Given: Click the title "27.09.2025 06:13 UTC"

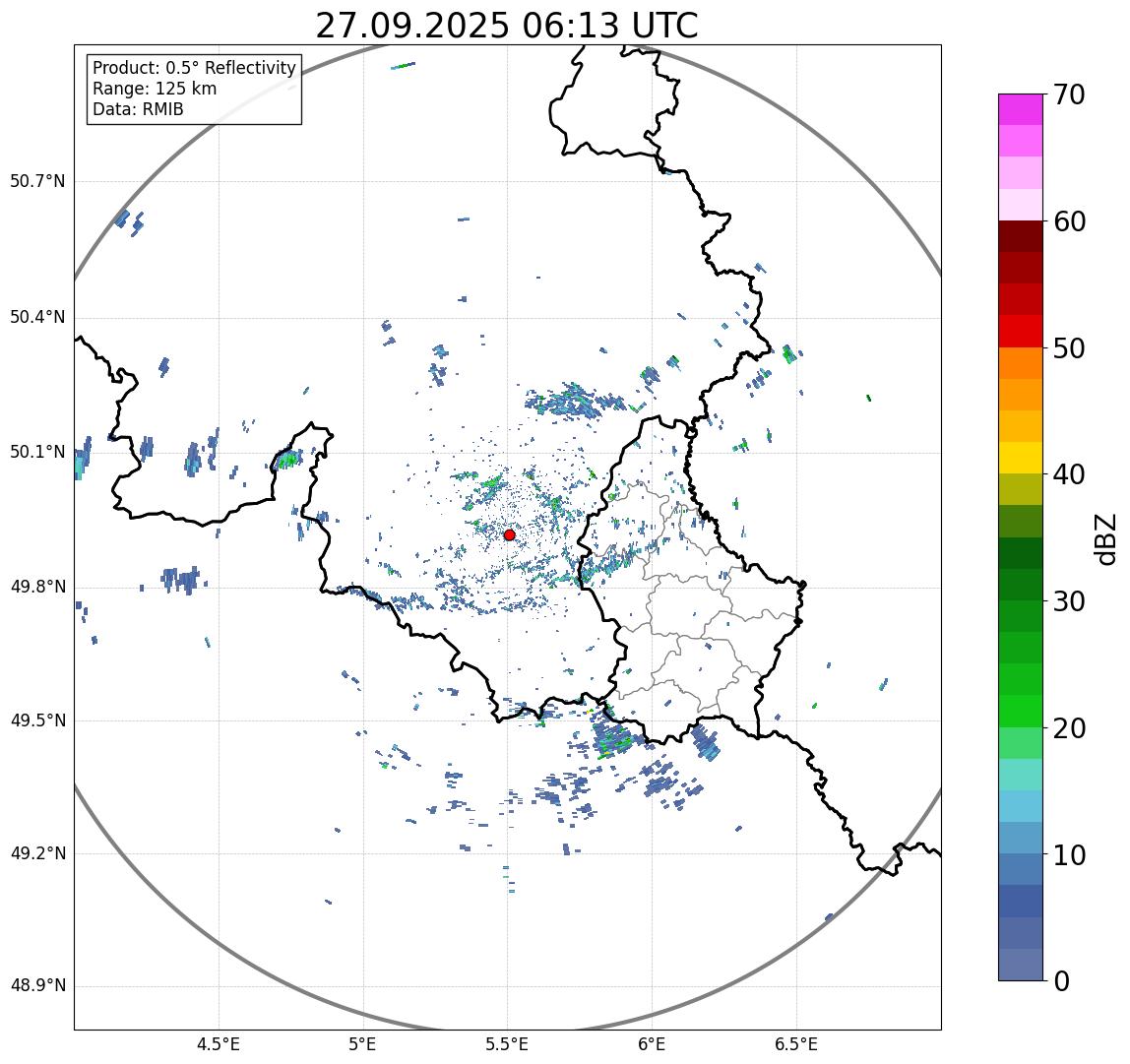Looking at the screenshot, I should coord(507,26).
